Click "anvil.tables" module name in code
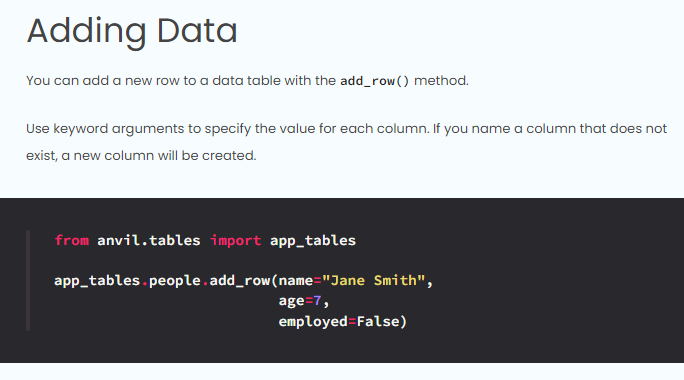684x380 pixels. pyautogui.click(x=149, y=240)
